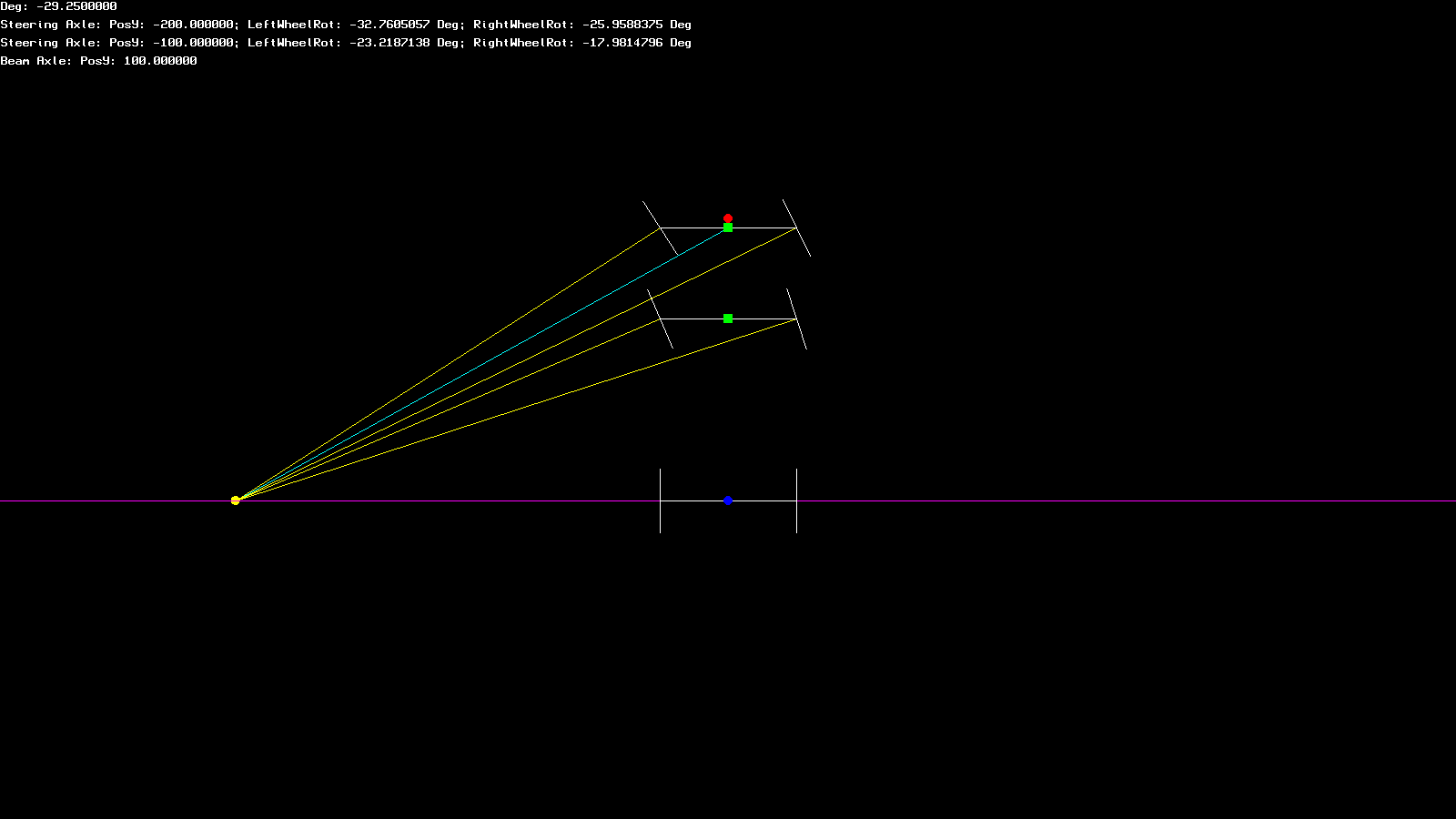Click the PosY: -100.000000 steering axle value
The height and width of the screenshot is (819, 1456).
click(x=171, y=43)
